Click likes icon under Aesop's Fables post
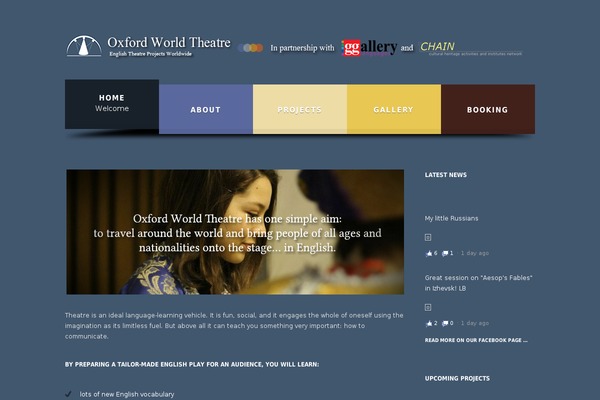Viewport: 600px width, 400px height. pyautogui.click(x=429, y=323)
